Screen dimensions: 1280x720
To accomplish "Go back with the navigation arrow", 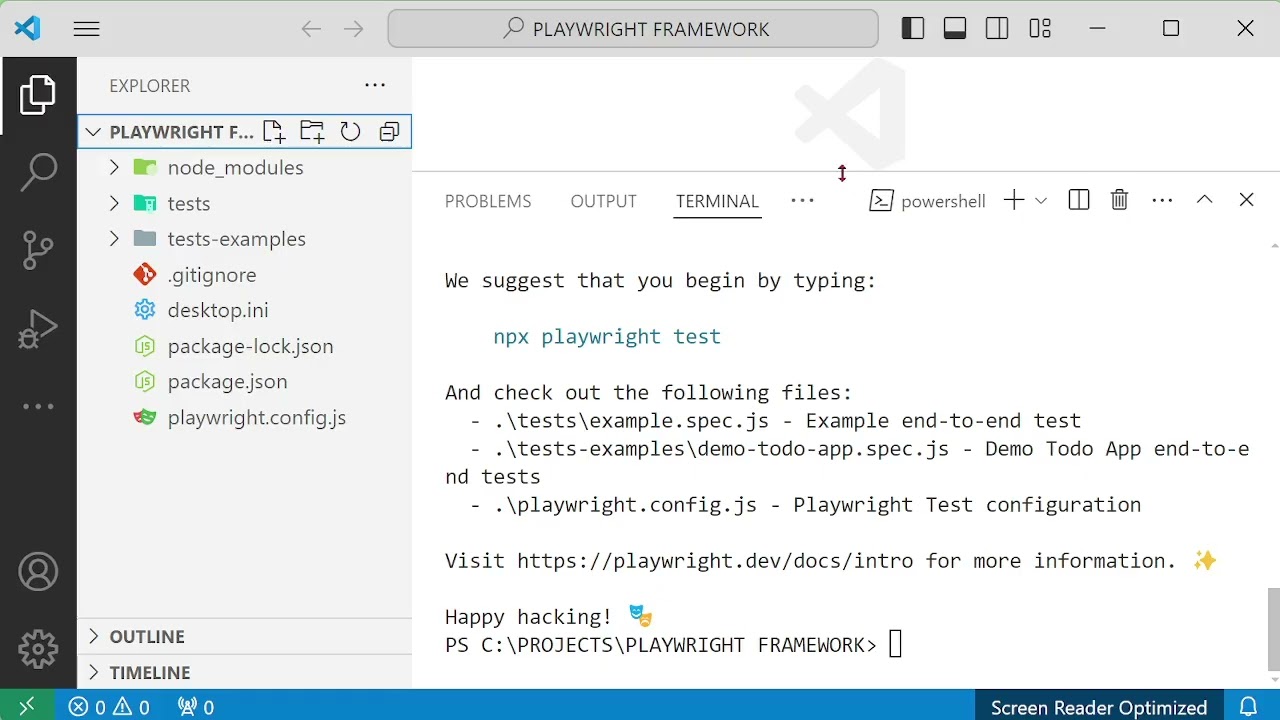I will [x=312, y=29].
